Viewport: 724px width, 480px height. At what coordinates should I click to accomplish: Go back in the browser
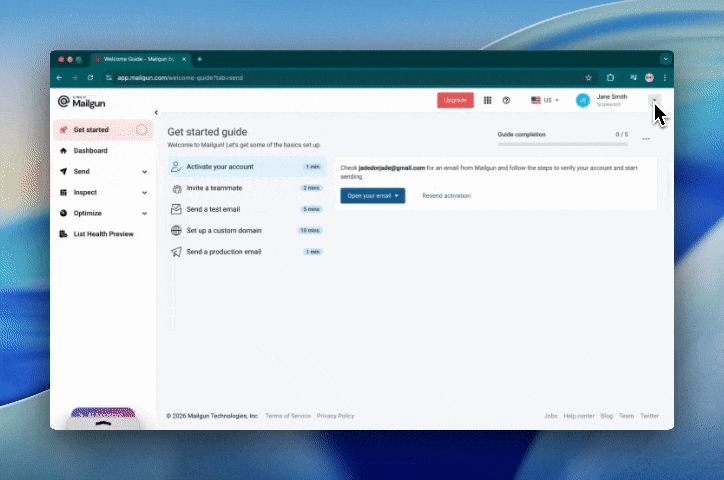pyautogui.click(x=59, y=78)
